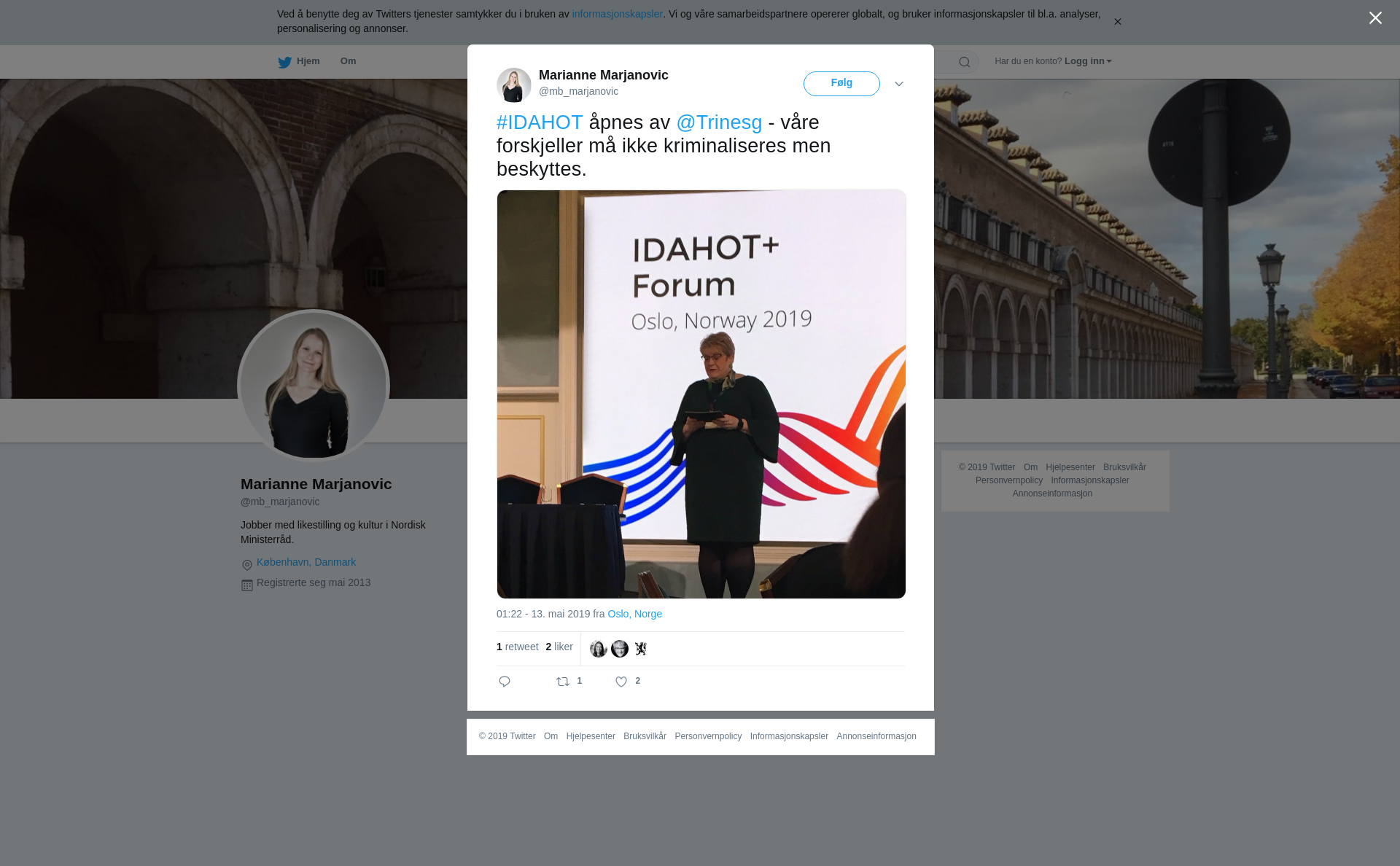Click the Oslo, Norge location link
1400x866 pixels.
click(x=635, y=614)
